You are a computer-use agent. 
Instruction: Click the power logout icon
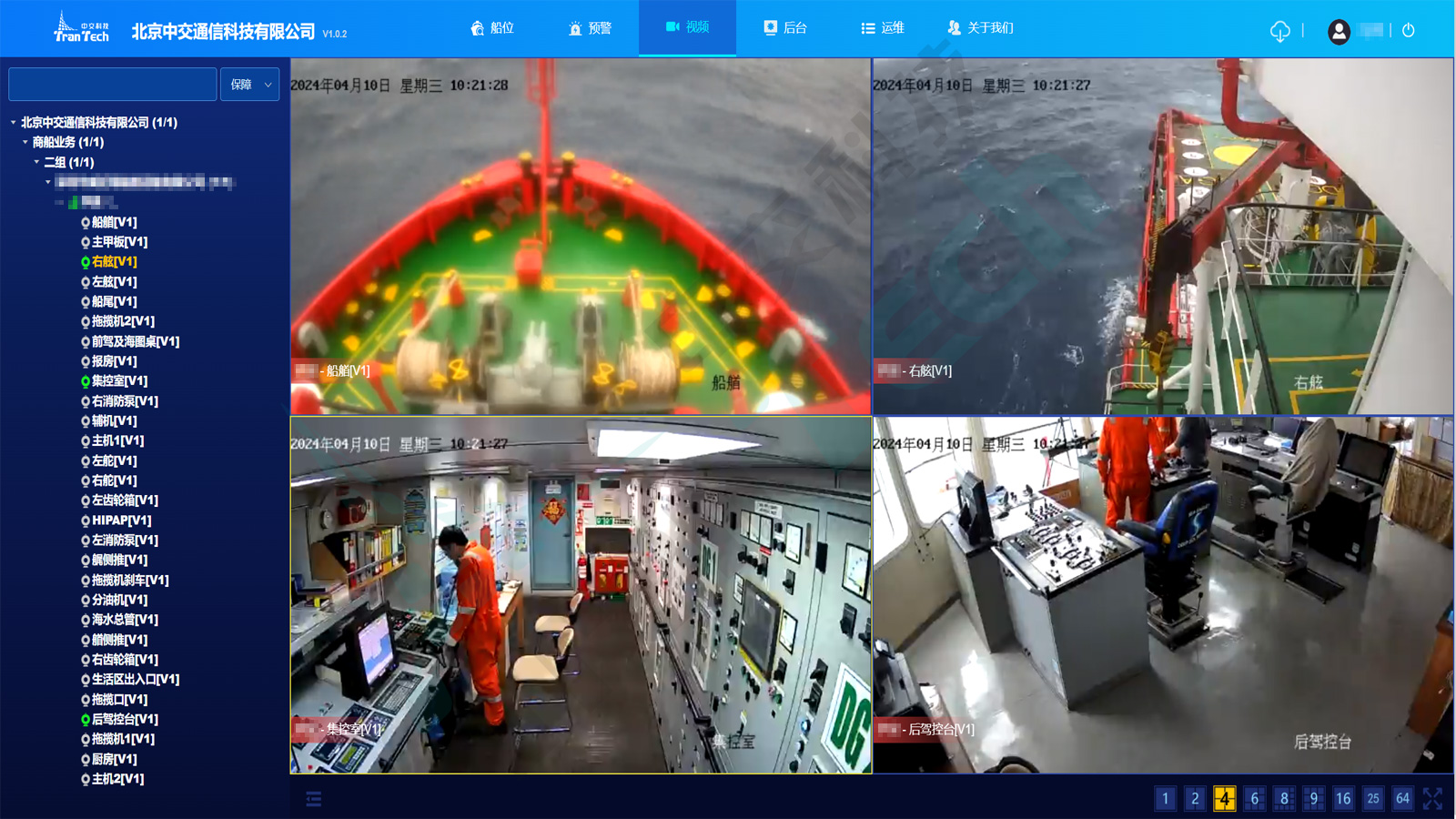pyautogui.click(x=1408, y=30)
